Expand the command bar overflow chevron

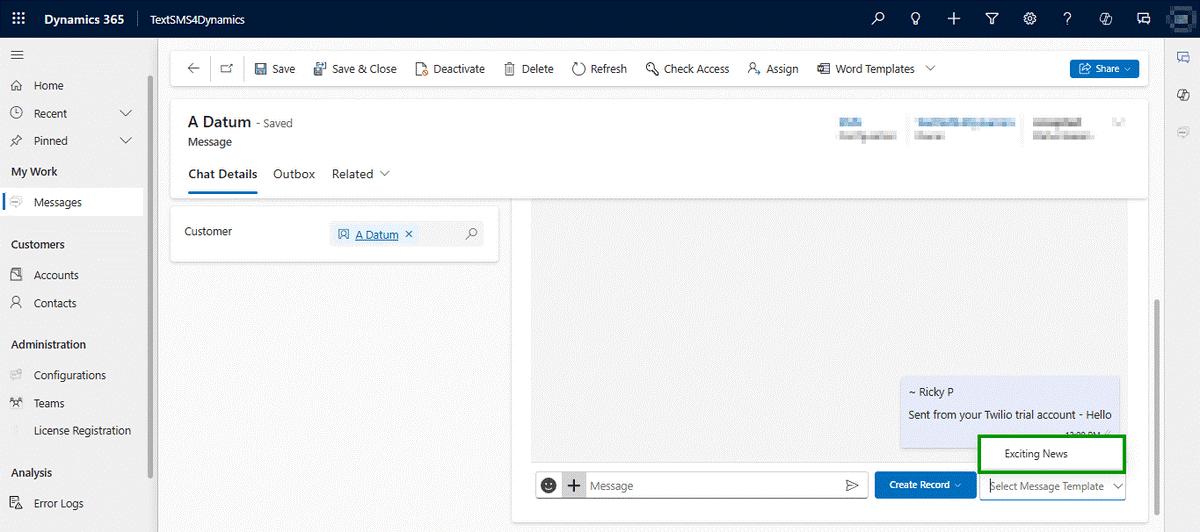(x=930, y=69)
